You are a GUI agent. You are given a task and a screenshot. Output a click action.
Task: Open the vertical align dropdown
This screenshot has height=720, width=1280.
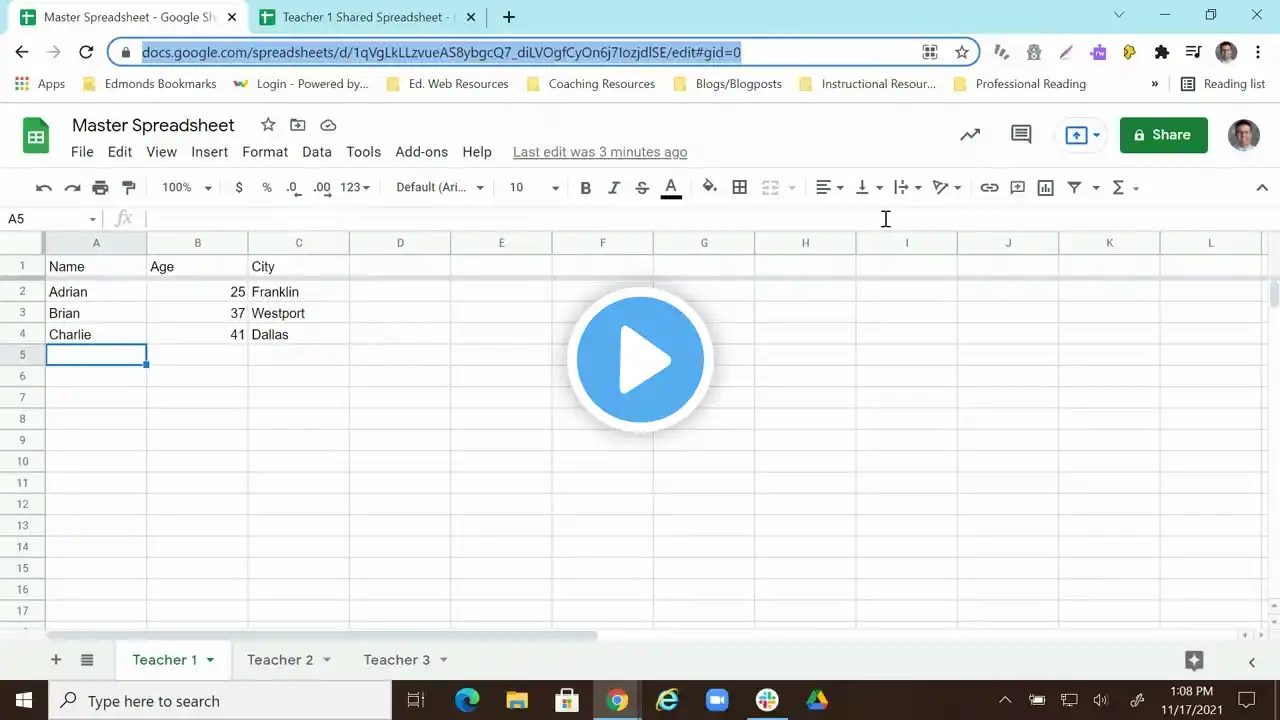pyautogui.click(x=869, y=187)
